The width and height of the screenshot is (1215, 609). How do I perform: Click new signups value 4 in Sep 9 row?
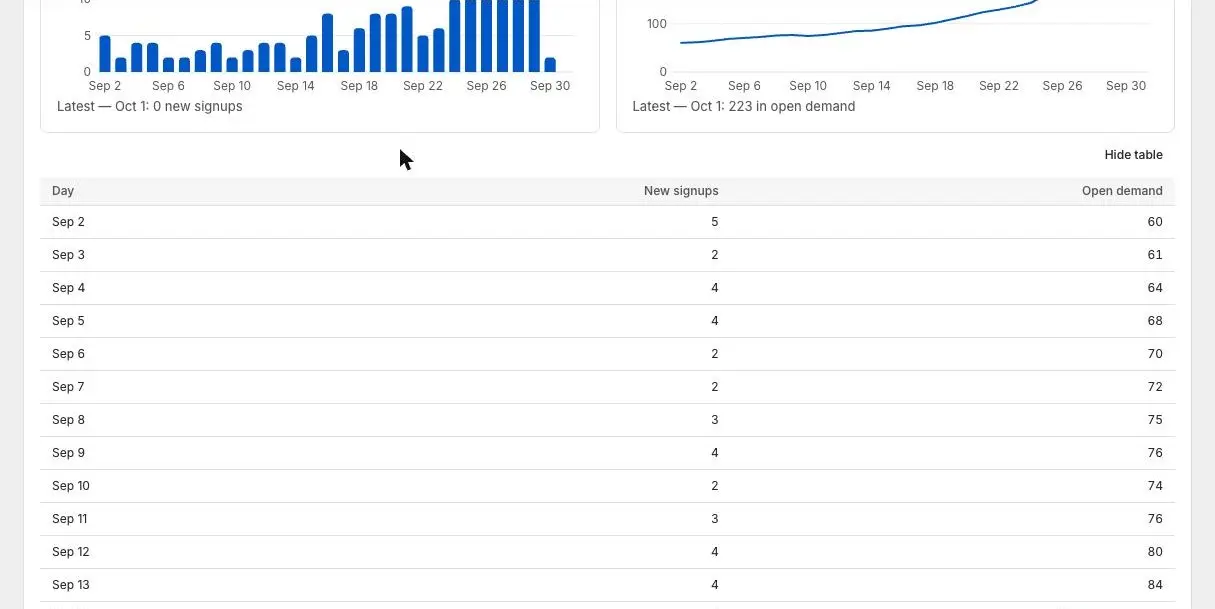tap(715, 453)
